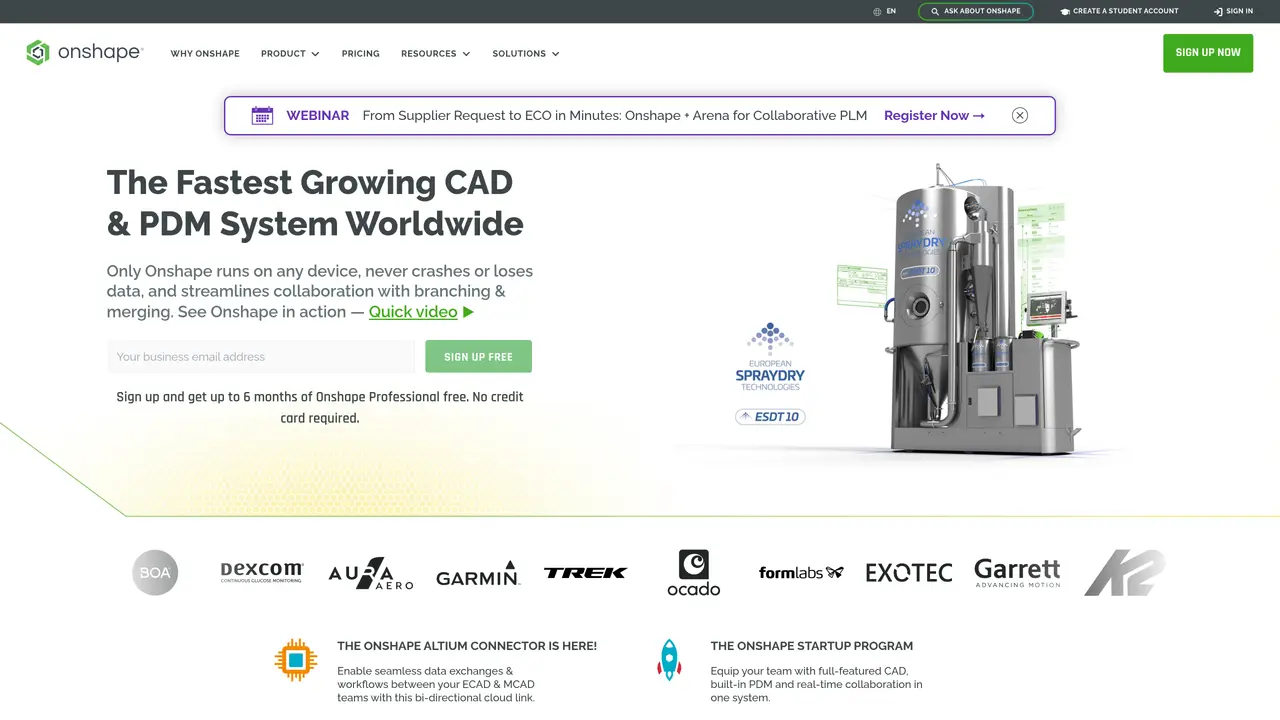Click the K2 logo
The height and width of the screenshot is (720, 1280).
1125,573
